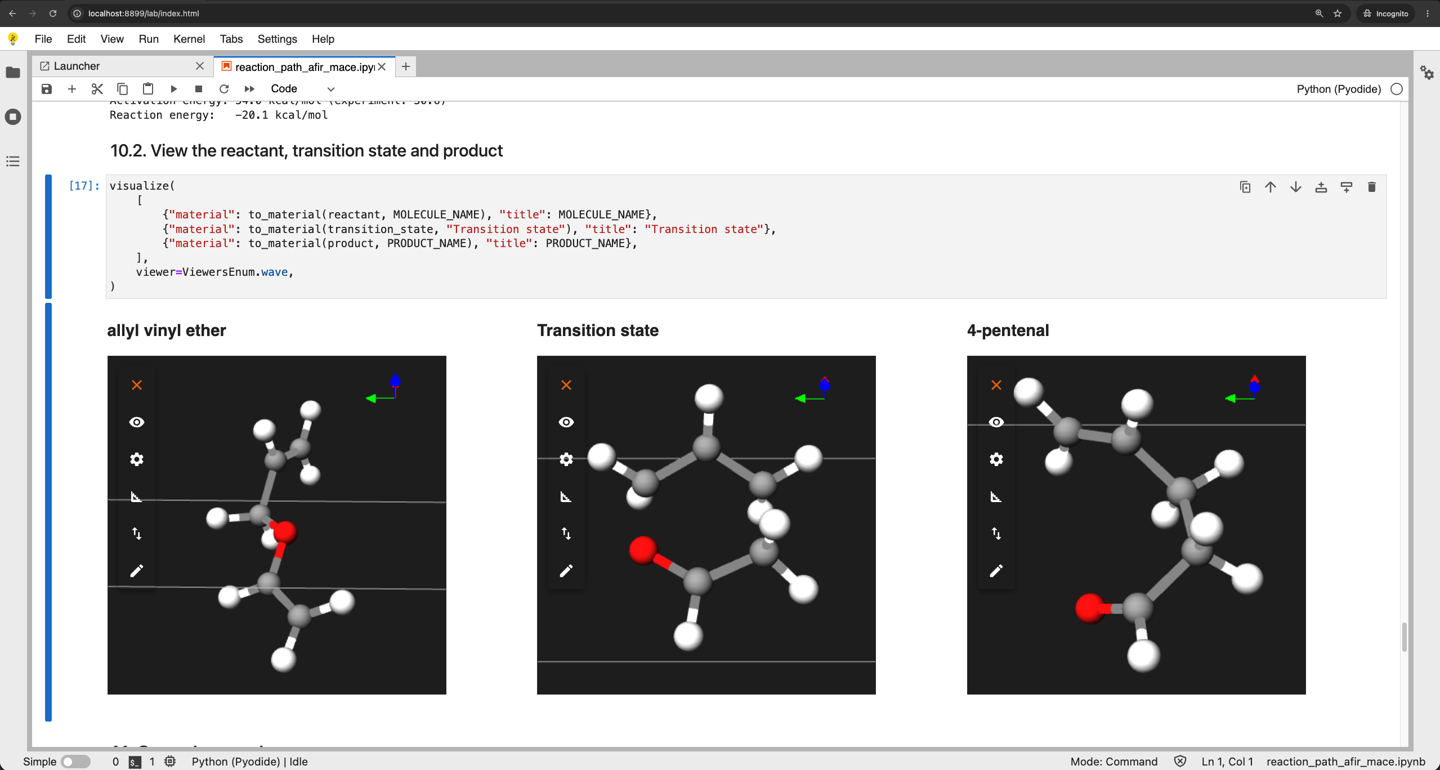Screen dimensions: 1440x770
Task: Open the Settings menu
Action: 277,39
